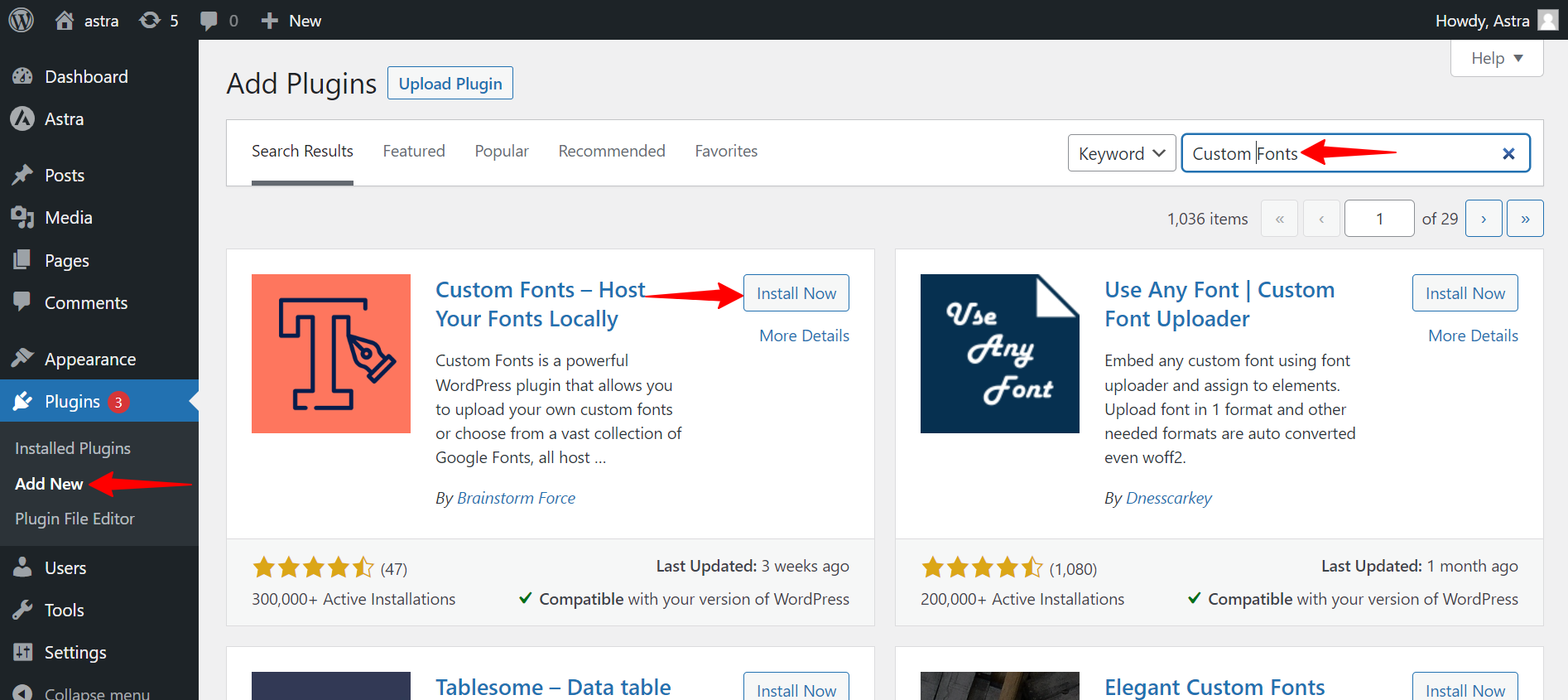Click the Tools wrench icon
Screen dimensions: 1568x700
point(22,610)
